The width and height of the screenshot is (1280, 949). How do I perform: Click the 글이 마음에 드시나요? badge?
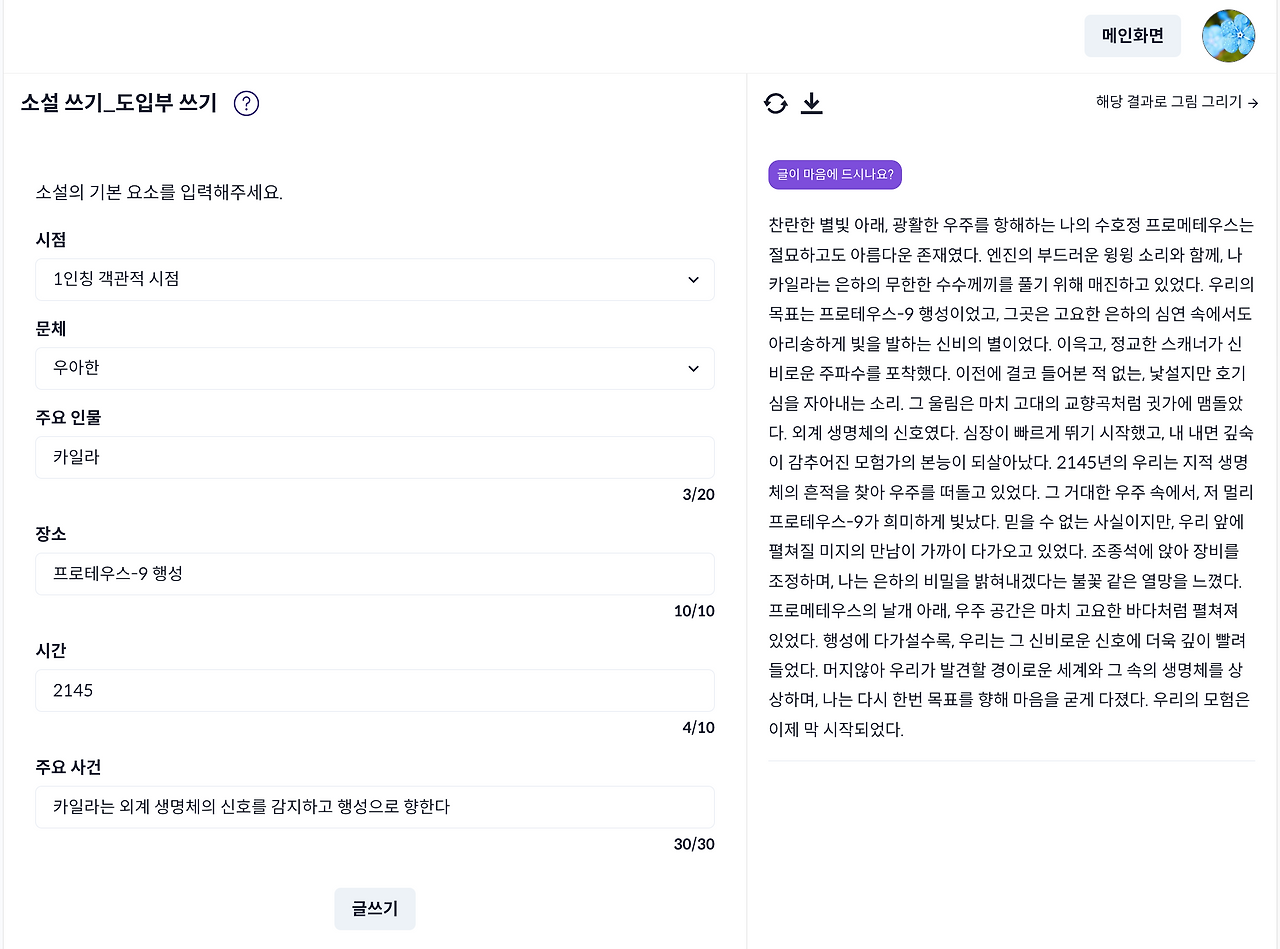pos(834,174)
